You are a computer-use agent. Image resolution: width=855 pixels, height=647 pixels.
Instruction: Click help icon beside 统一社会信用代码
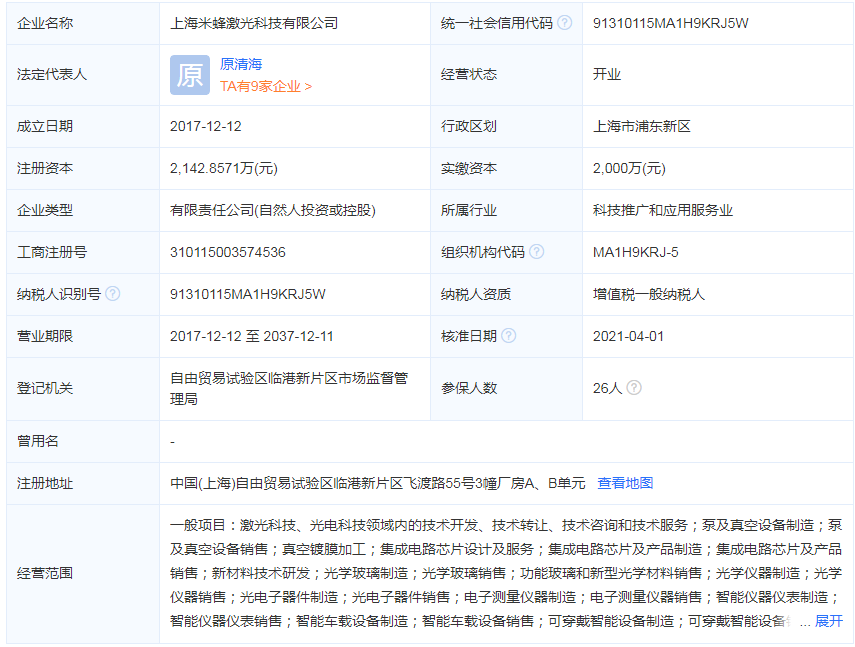(x=565, y=23)
